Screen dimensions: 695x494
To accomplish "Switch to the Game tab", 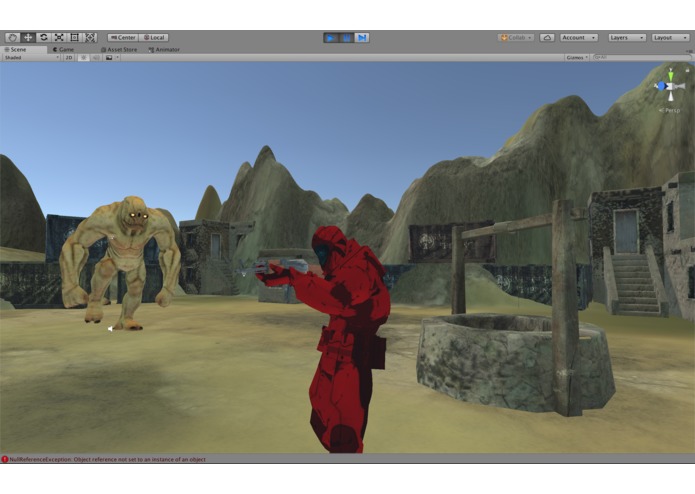I will click(63, 50).
